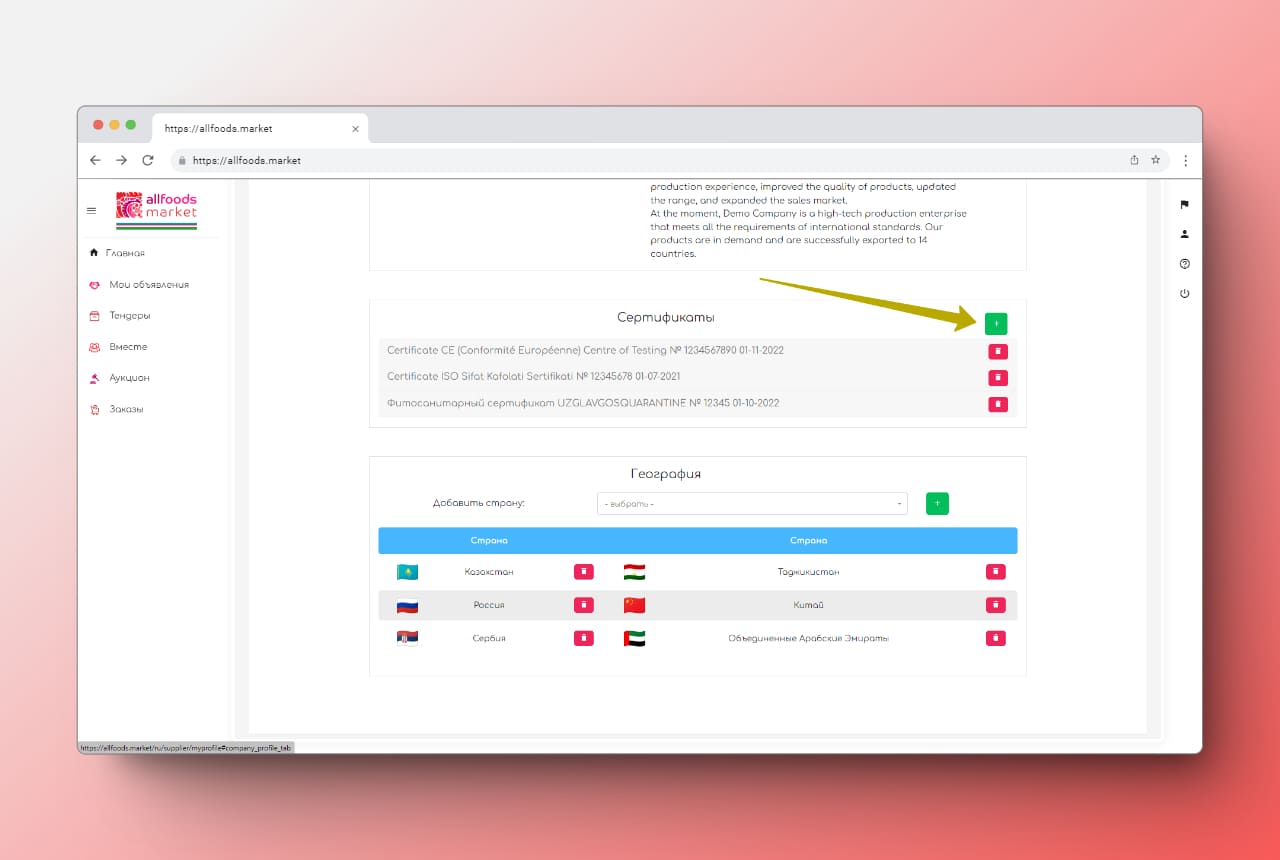This screenshot has width=1280, height=860.
Task: Remove Объединенные Арабские Эмираты from table
Action: coord(996,638)
